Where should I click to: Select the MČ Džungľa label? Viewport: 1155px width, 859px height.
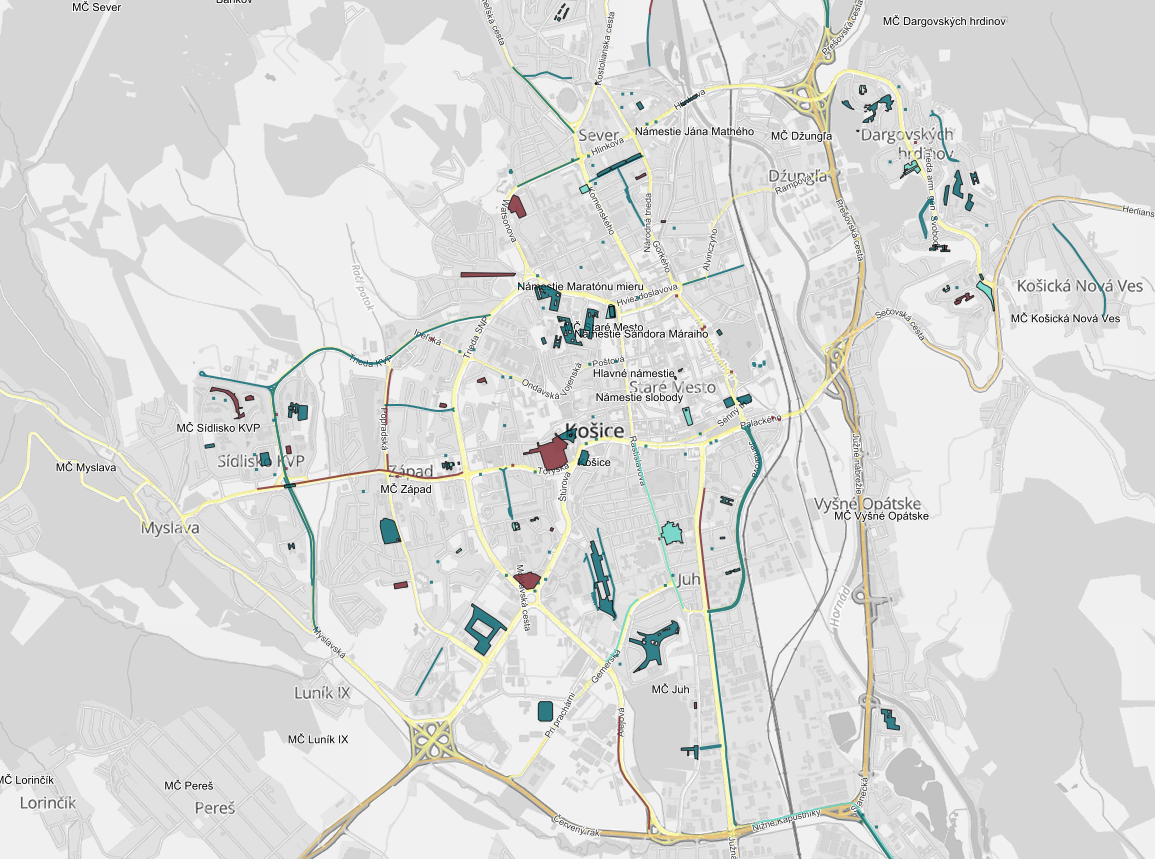pyautogui.click(x=801, y=136)
